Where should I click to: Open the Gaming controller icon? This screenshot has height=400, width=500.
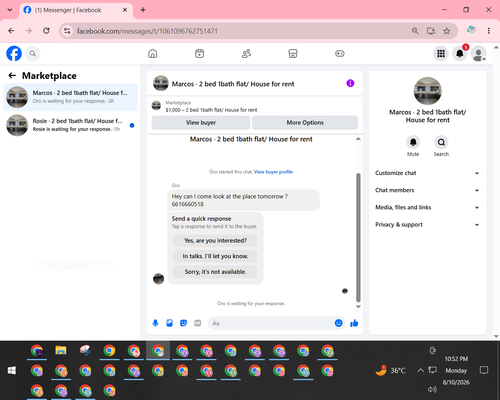coord(340,53)
